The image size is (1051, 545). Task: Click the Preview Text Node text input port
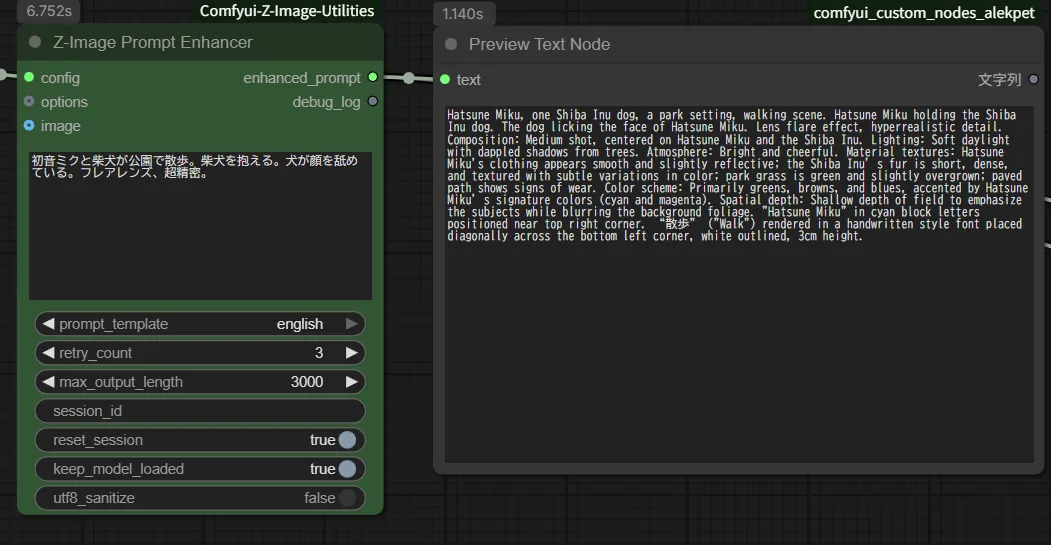pos(445,80)
